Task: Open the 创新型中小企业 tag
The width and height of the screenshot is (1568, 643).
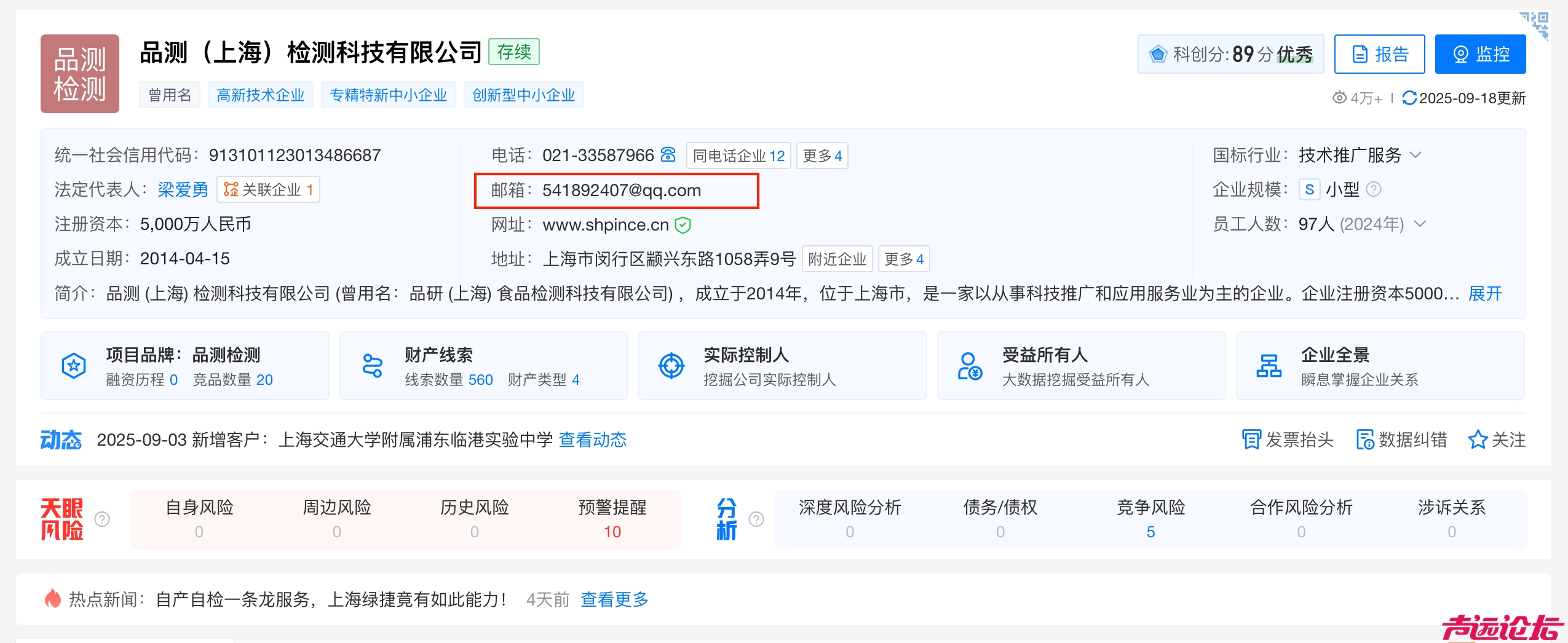Action: tap(524, 95)
